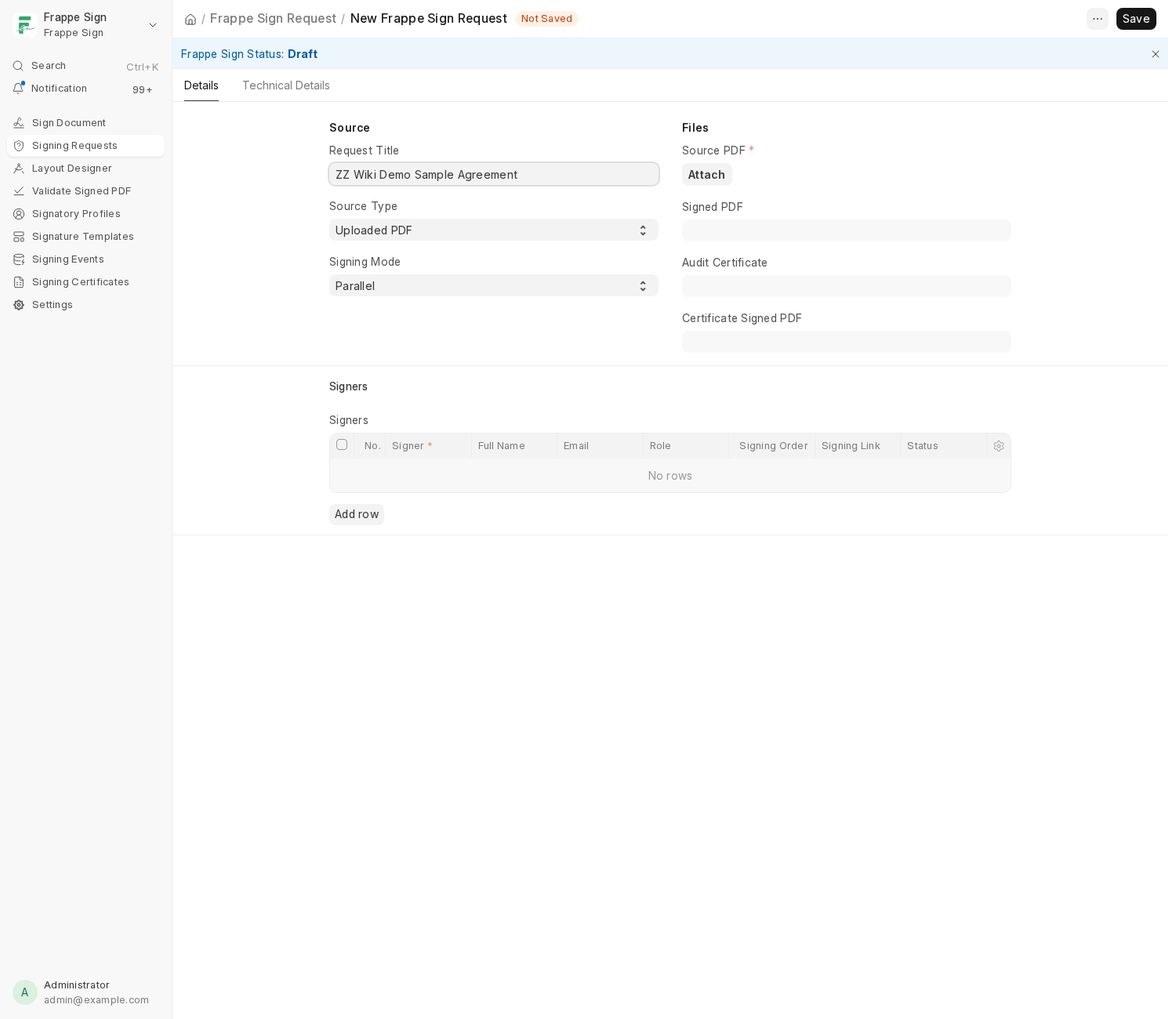Click the Signing Events icon
1176x1019 pixels.
19,259
